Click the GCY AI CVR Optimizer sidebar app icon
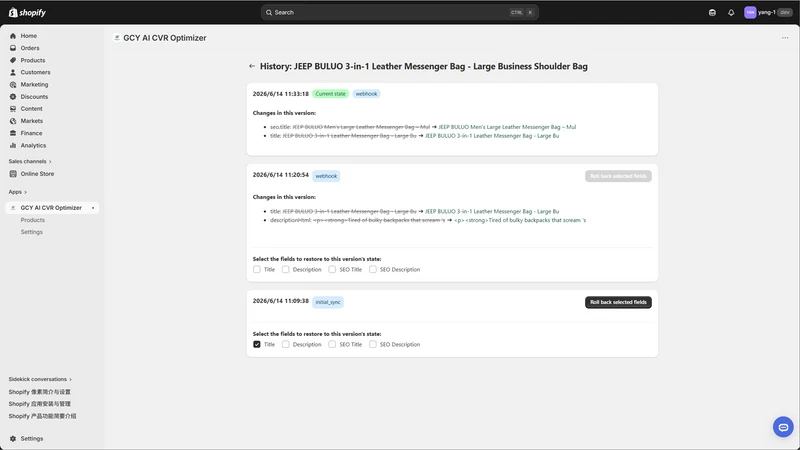This screenshot has width=800, height=450. (13, 208)
